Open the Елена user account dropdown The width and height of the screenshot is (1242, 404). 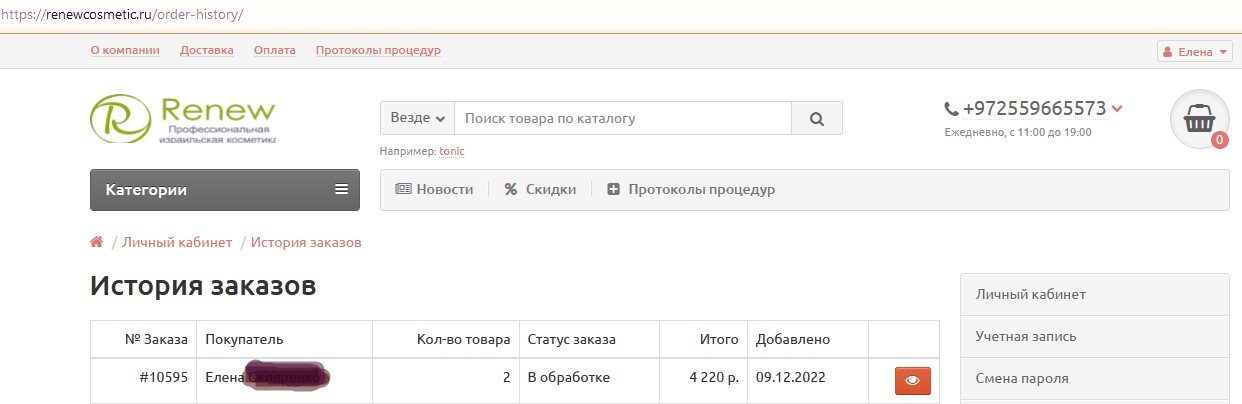pos(1194,52)
